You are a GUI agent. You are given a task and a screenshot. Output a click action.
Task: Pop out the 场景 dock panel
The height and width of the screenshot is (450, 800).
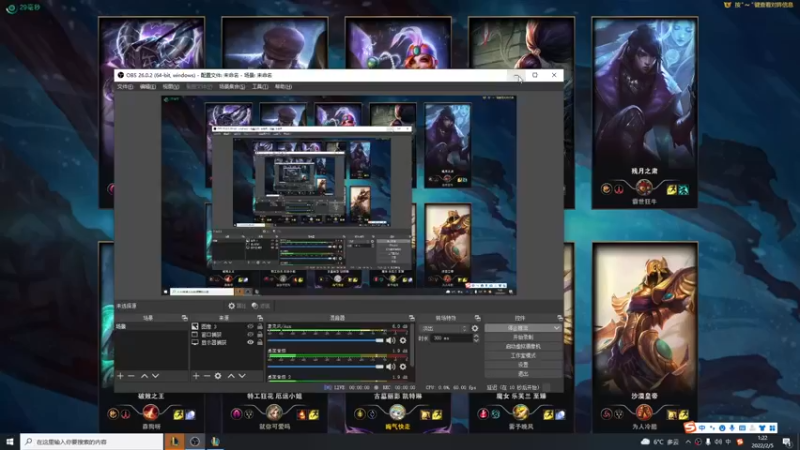(x=185, y=318)
